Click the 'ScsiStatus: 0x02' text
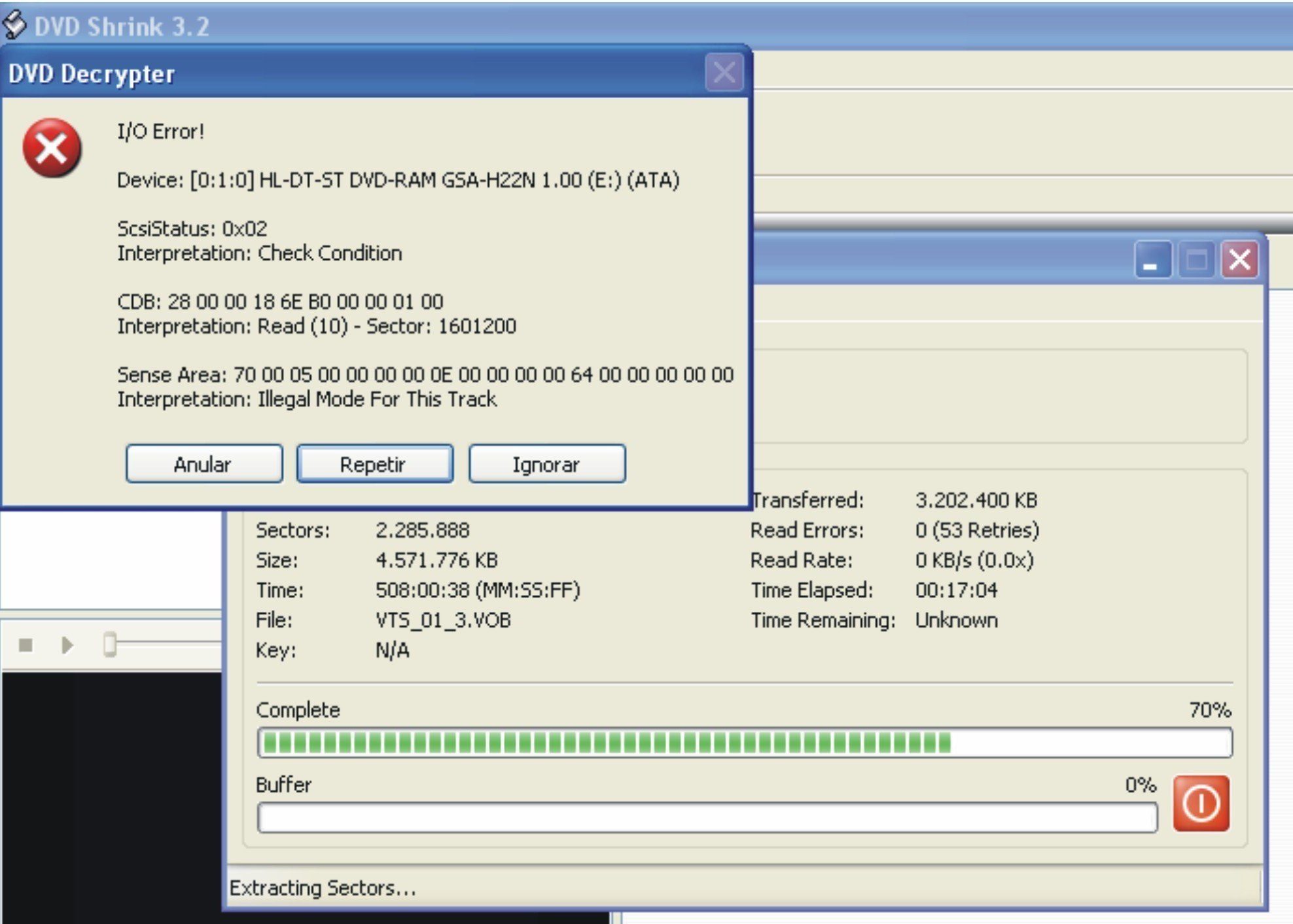 click(x=192, y=228)
